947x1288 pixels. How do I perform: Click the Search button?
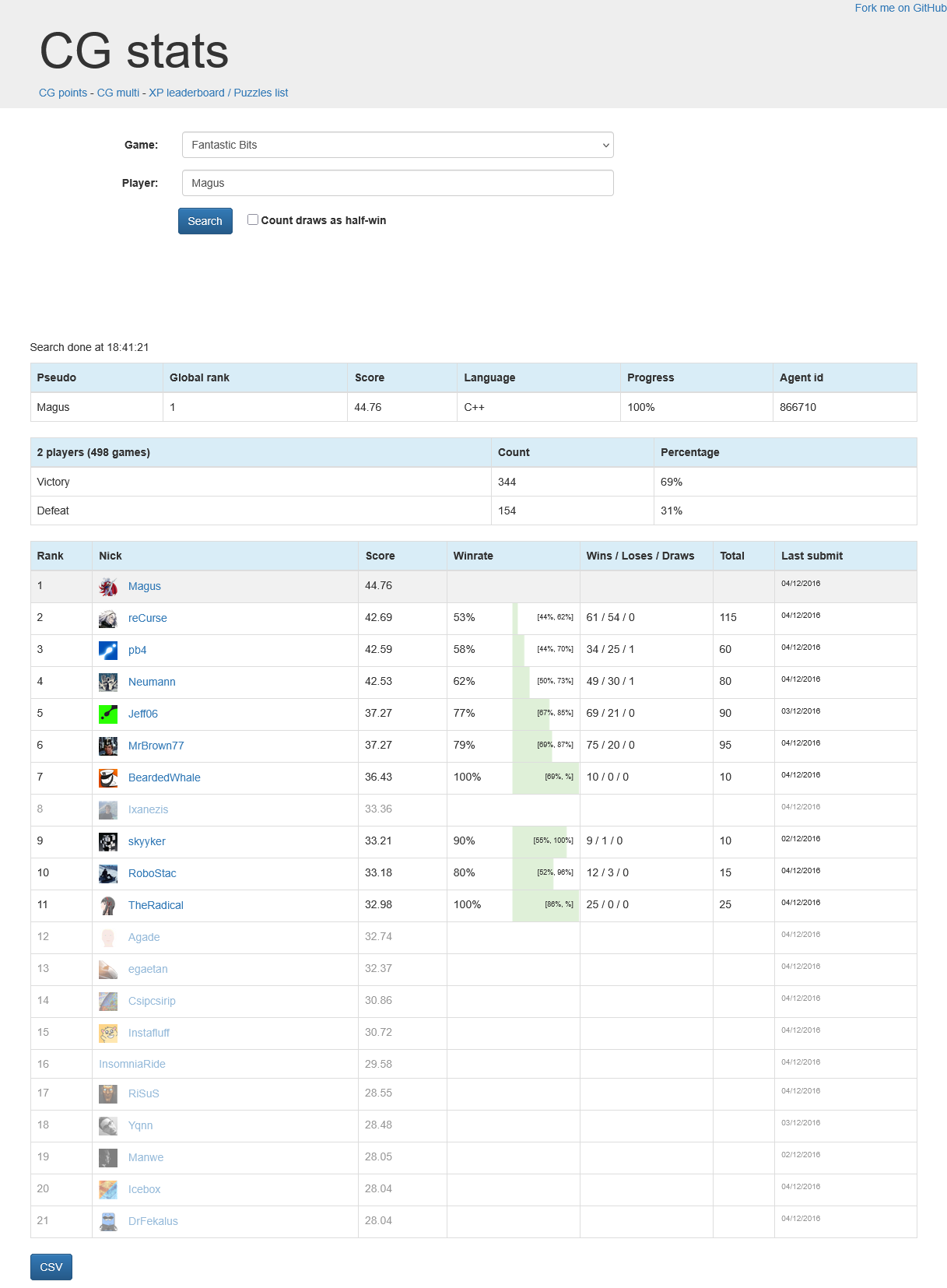click(205, 221)
